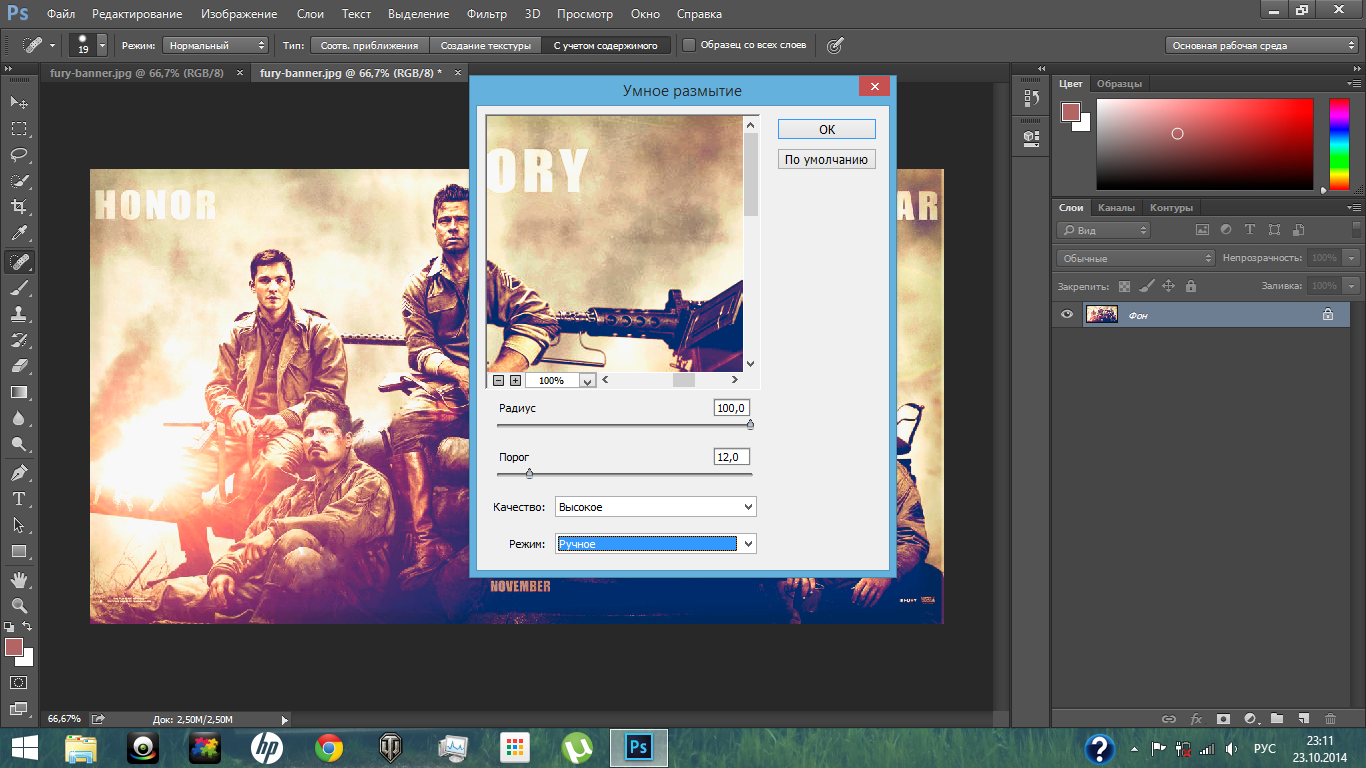
Task: Select the Brush tool in toolbox
Action: pyautogui.click(x=19, y=287)
